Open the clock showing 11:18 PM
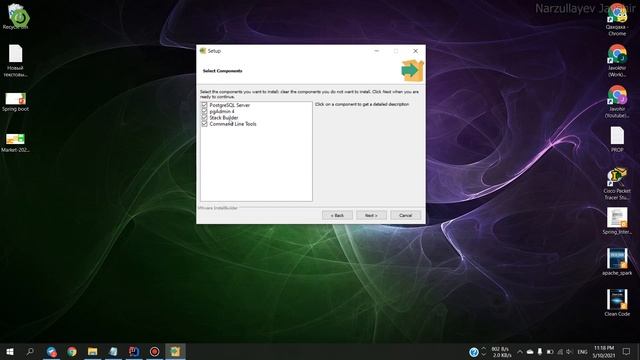 pyautogui.click(x=604, y=352)
